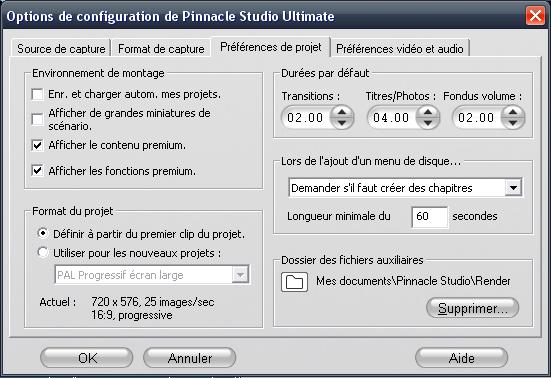
Task: Select Définir à partir du premier clip
Action: coord(43,233)
